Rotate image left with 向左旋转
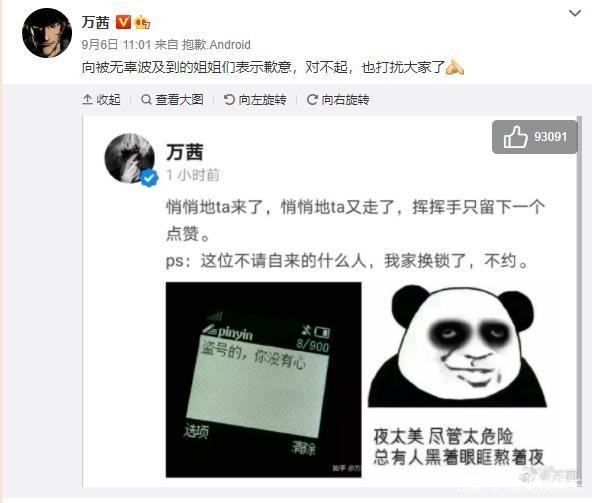Screen dimensions: 592x503 point(255,100)
